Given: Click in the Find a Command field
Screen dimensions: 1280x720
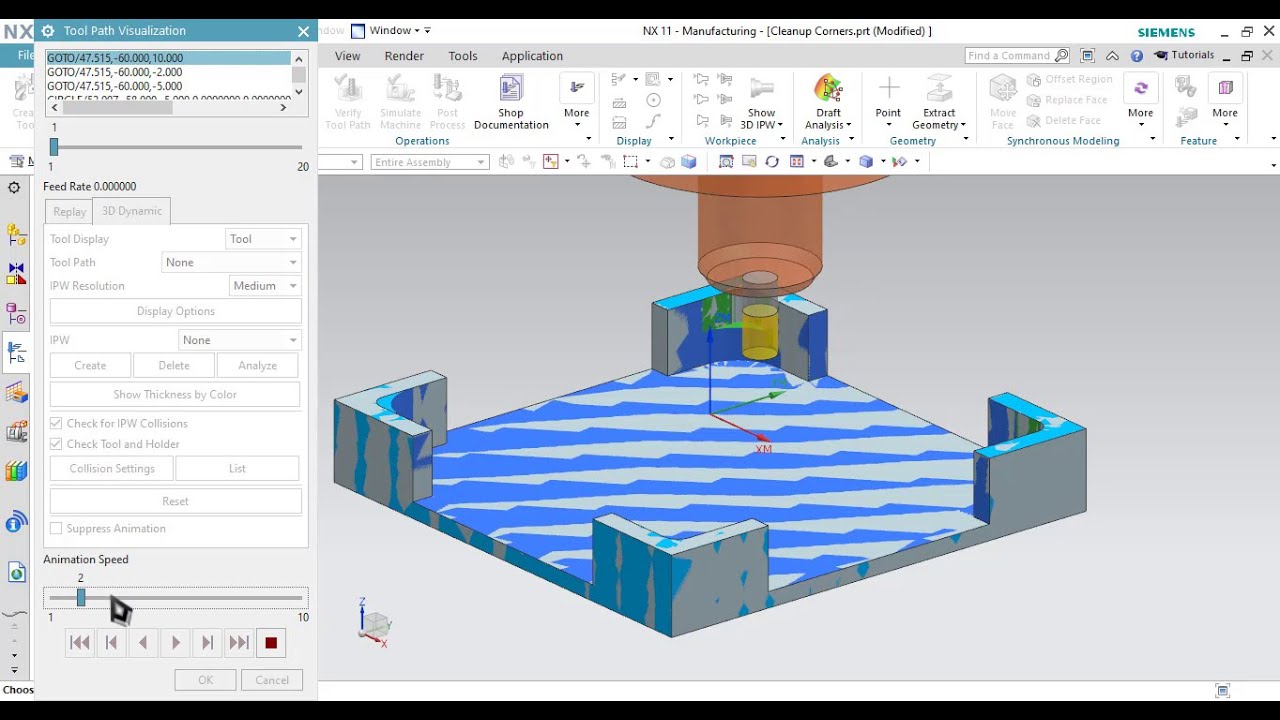Looking at the screenshot, I should tap(1010, 56).
